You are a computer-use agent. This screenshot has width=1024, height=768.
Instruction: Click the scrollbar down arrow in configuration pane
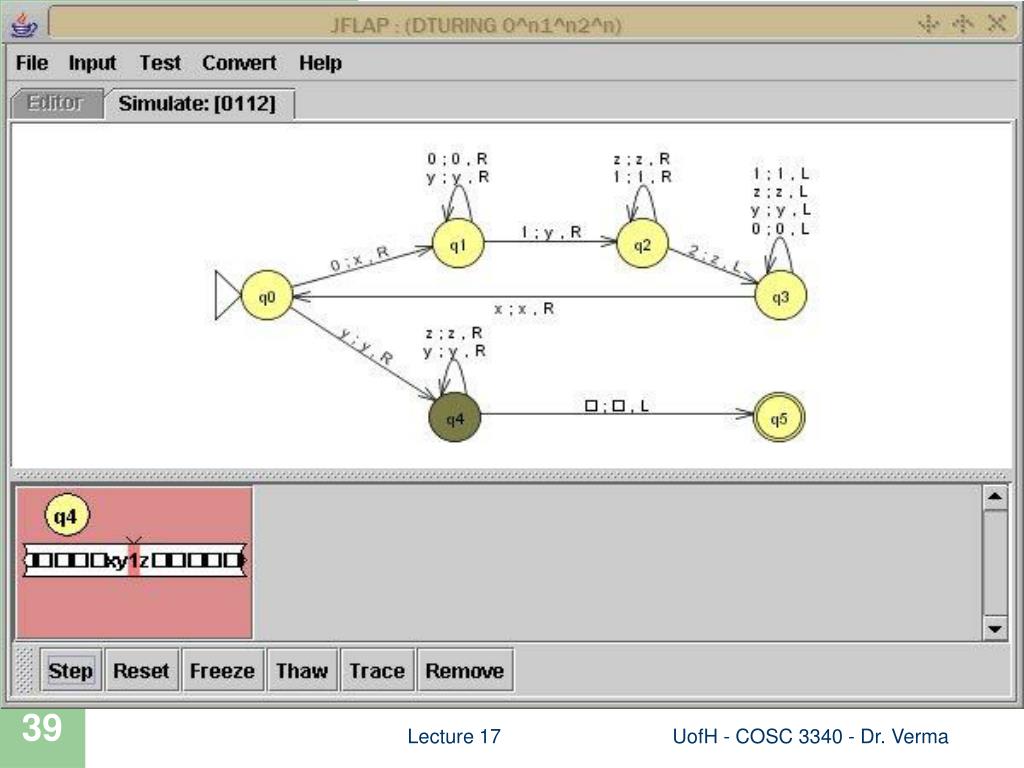click(x=995, y=628)
